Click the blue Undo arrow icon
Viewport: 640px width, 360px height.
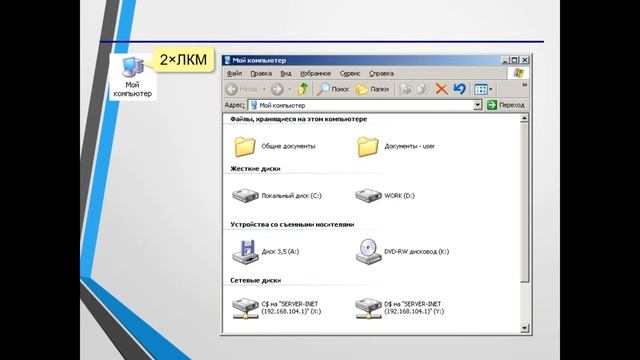pos(460,89)
